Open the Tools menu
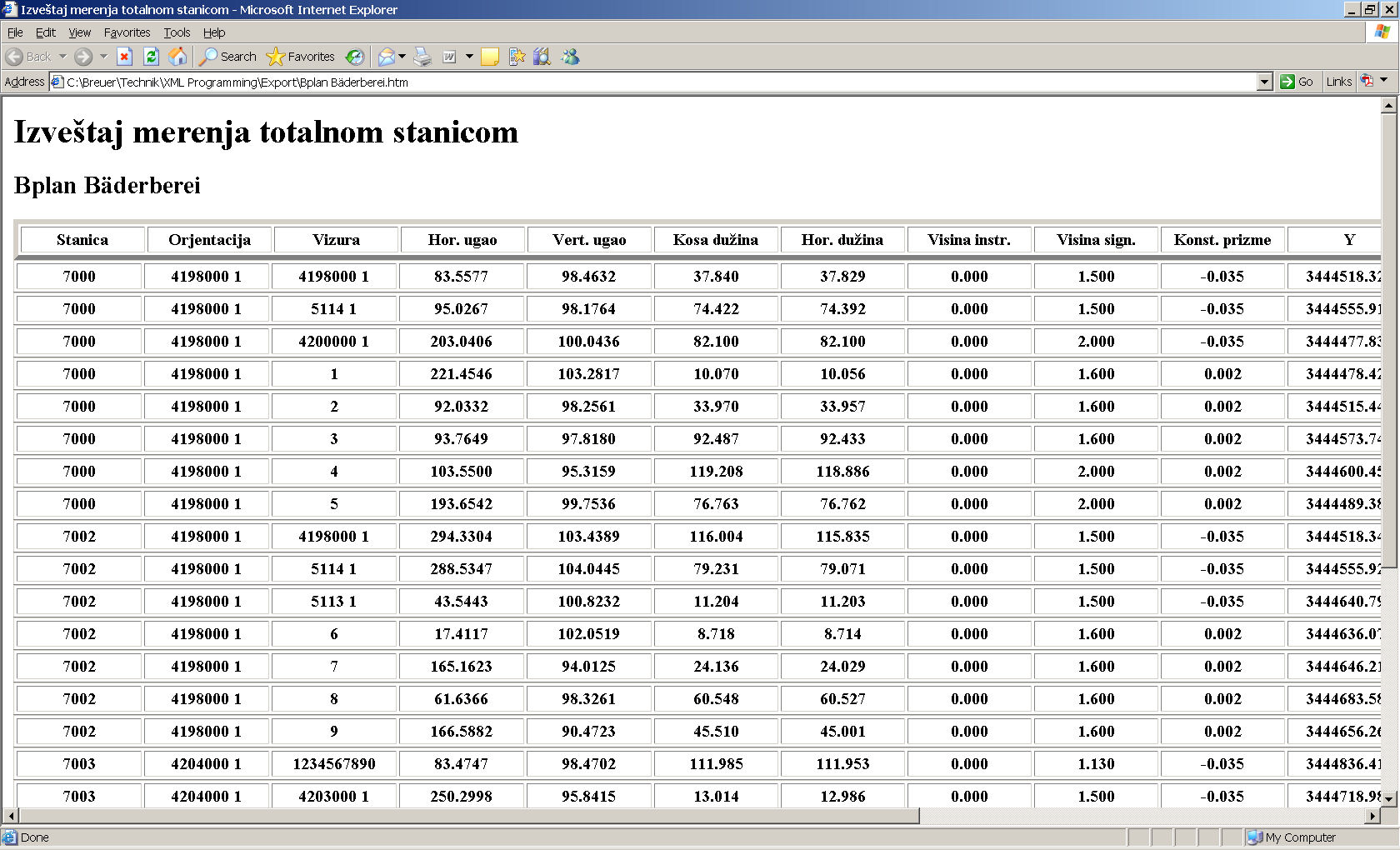 (177, 32)
